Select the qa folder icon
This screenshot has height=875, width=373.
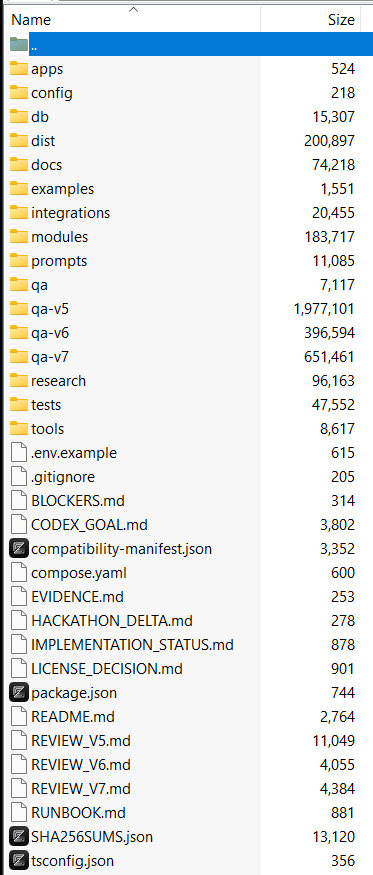coord(19,285)
